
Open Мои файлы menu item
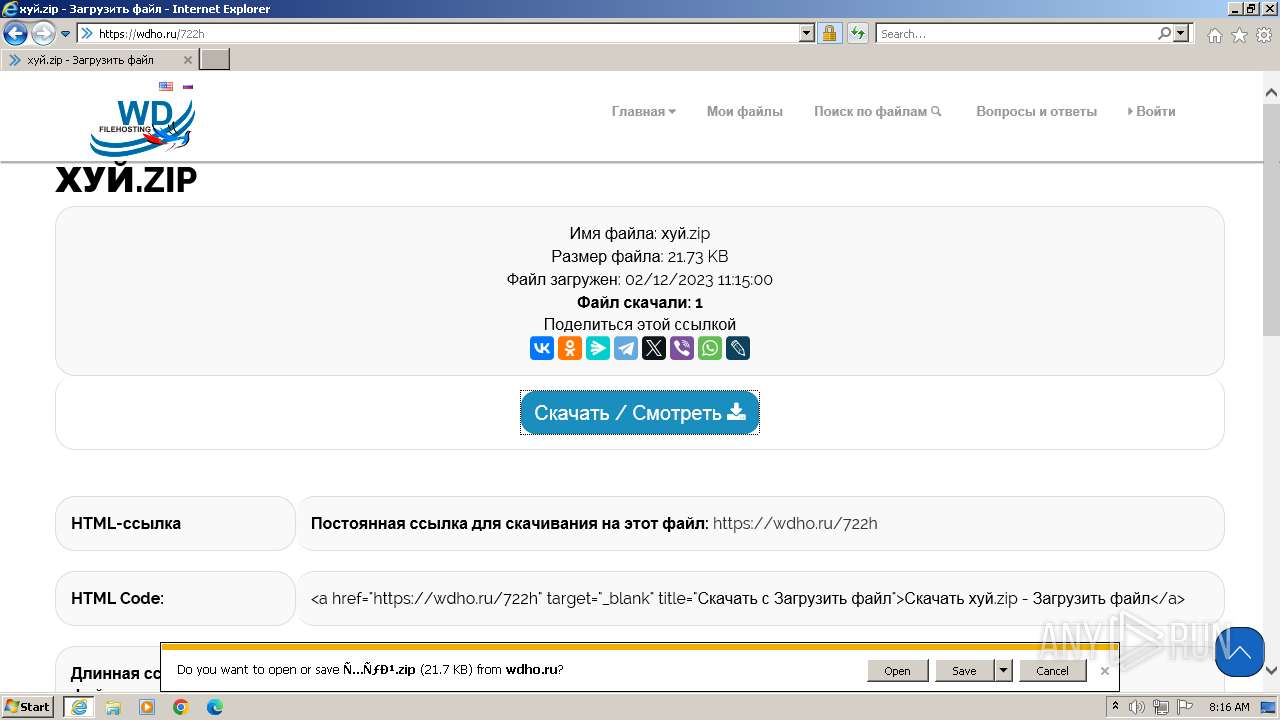click(745, 111)
